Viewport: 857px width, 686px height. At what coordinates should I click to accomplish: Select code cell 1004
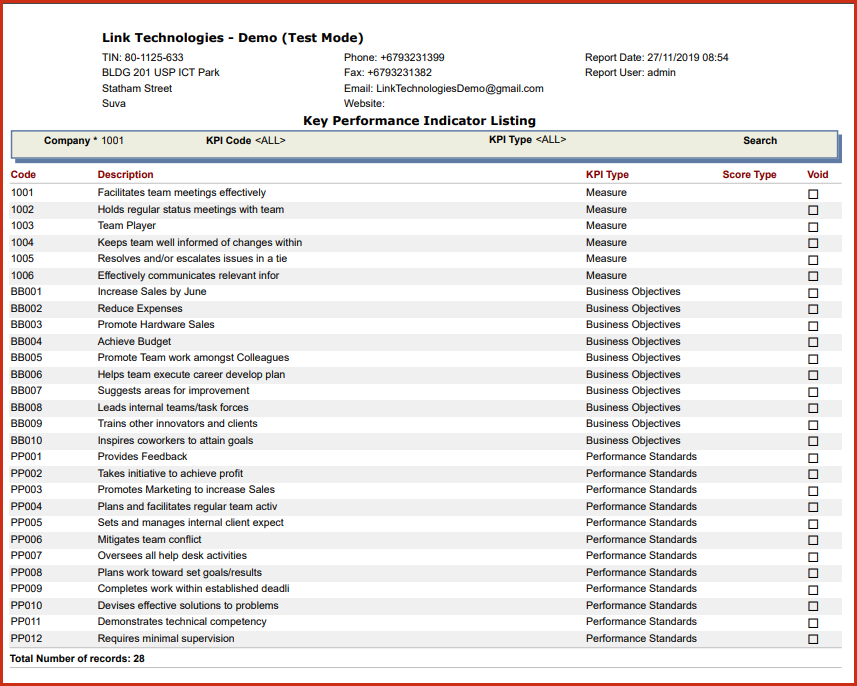coord(22,242)
